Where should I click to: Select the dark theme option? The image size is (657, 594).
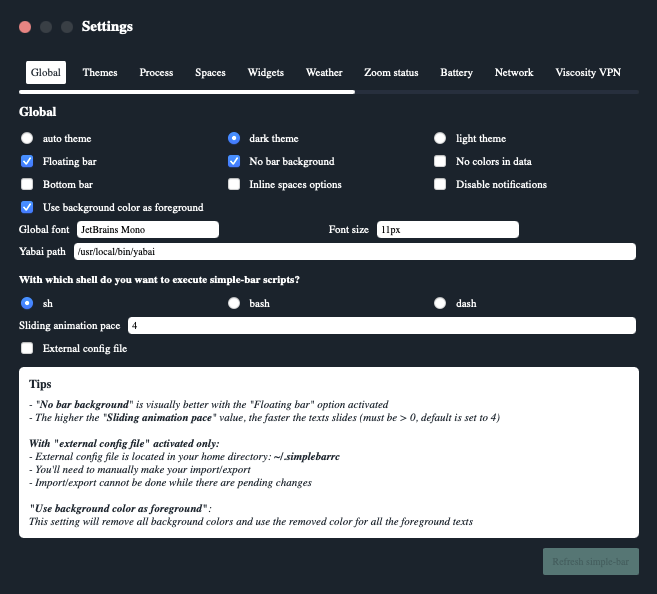pos(234,138)
